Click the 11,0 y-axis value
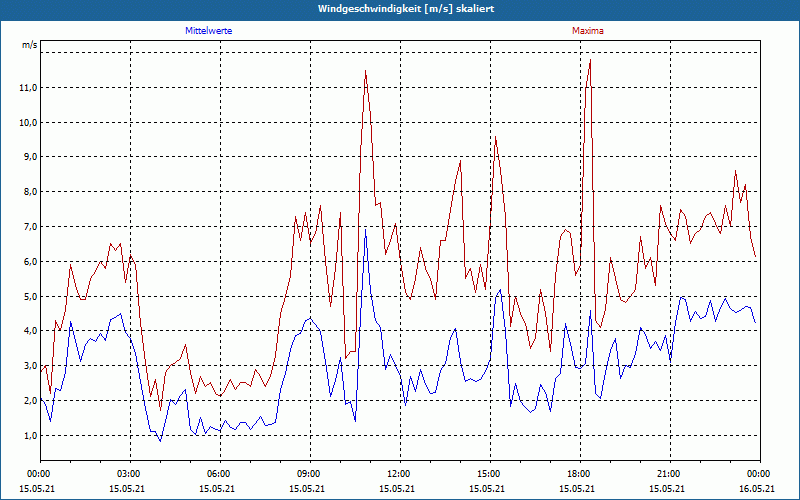 (29, 88)
